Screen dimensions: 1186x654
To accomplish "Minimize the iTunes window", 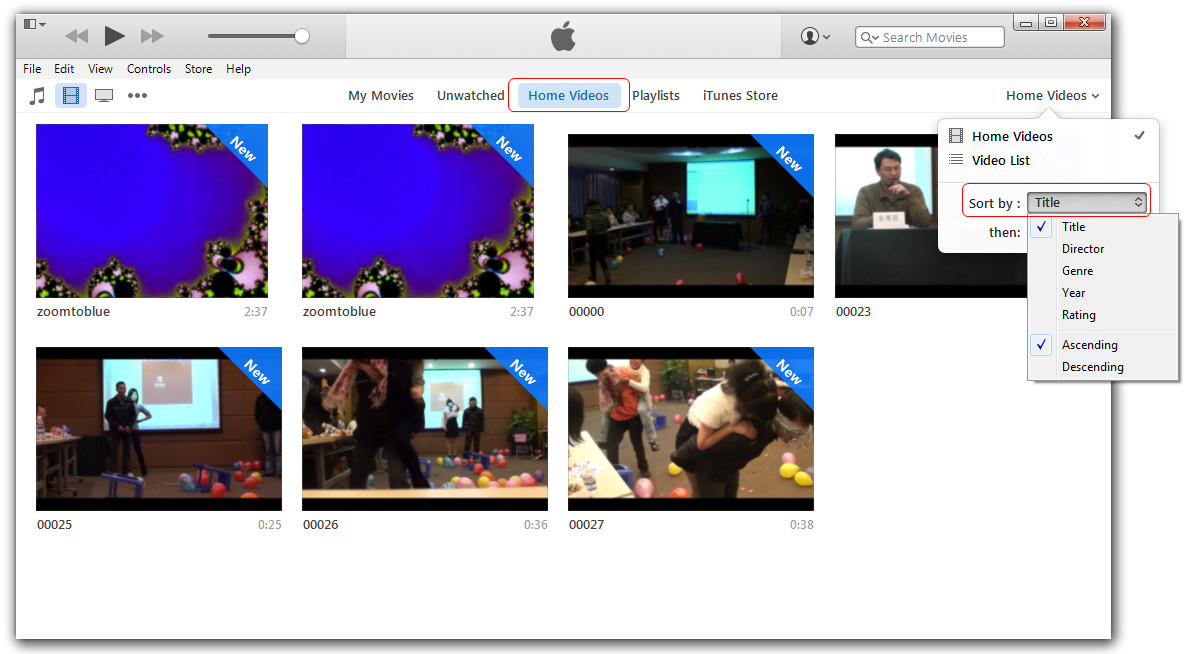I will click(1026, 23).
